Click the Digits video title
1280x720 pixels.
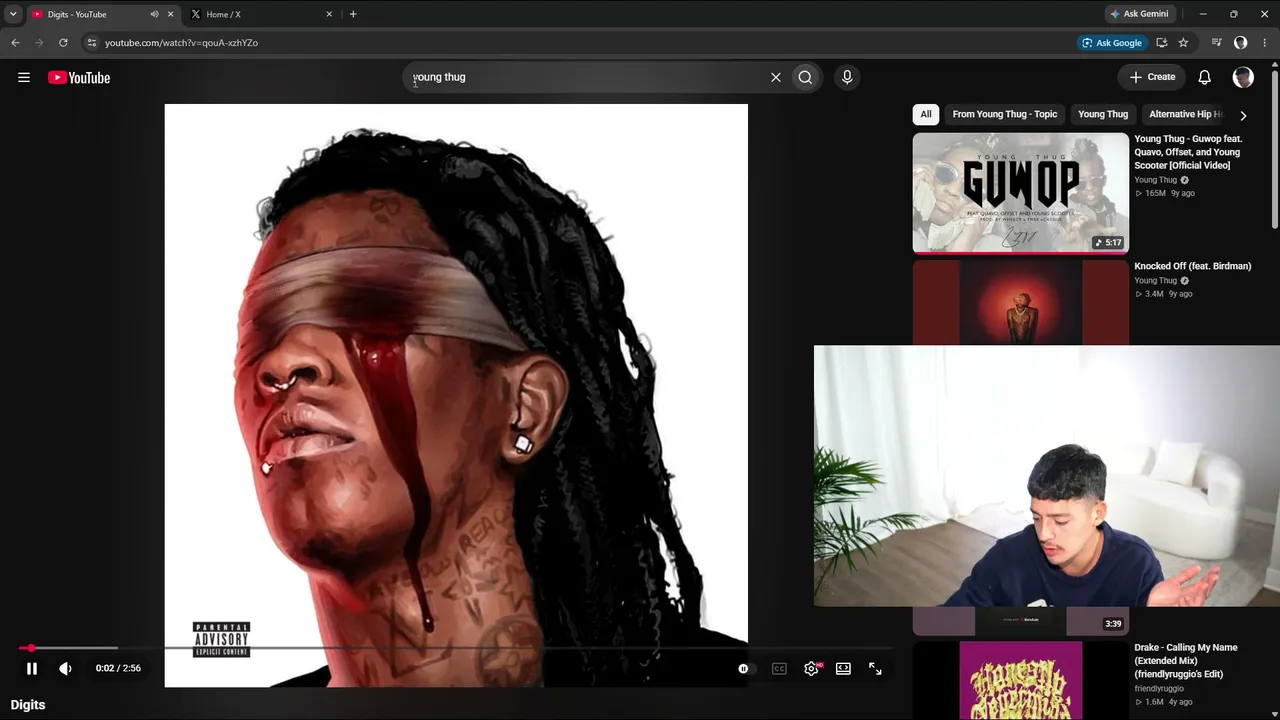tap(28, 705)
